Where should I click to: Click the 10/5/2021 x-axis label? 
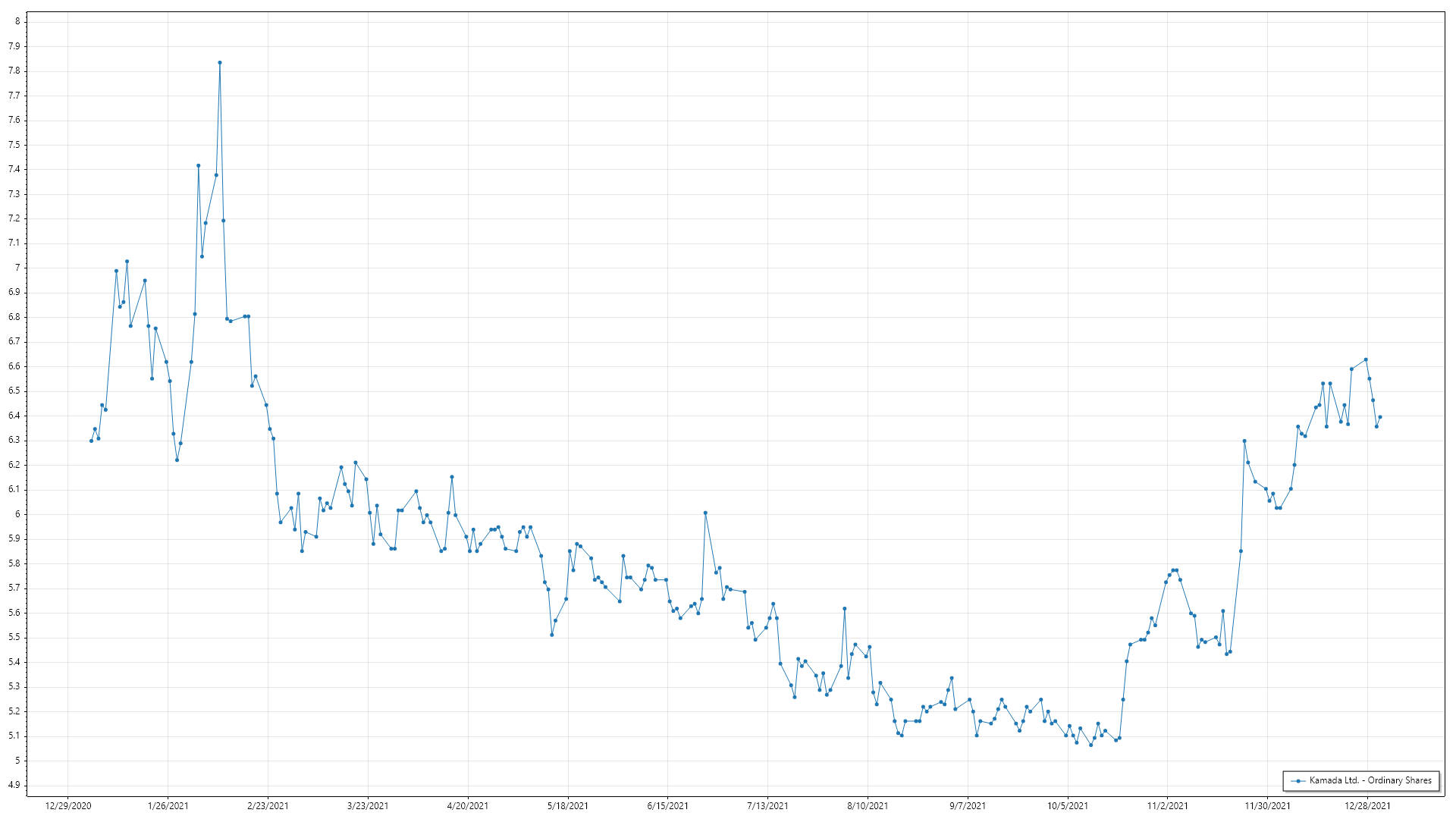(x=1068, y=805)
